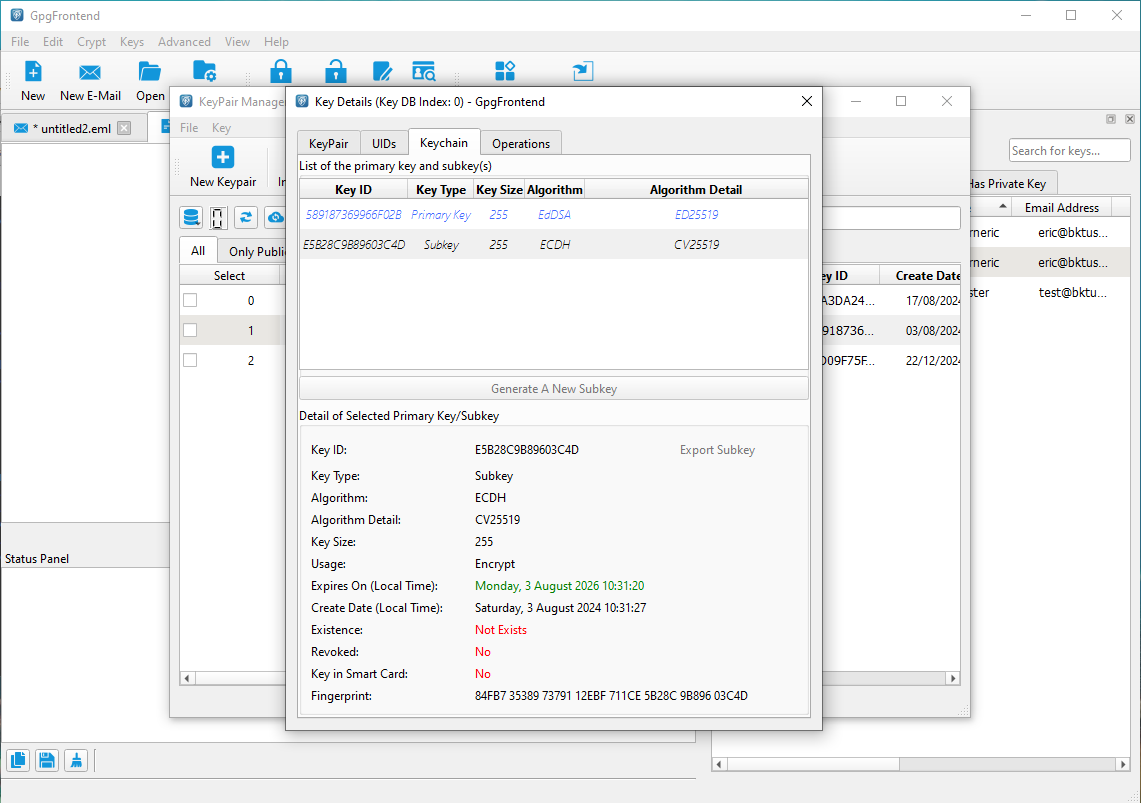Click the Verify signature magnifier icon
The image size is (1141, 803).
click(x=424, y=71)
